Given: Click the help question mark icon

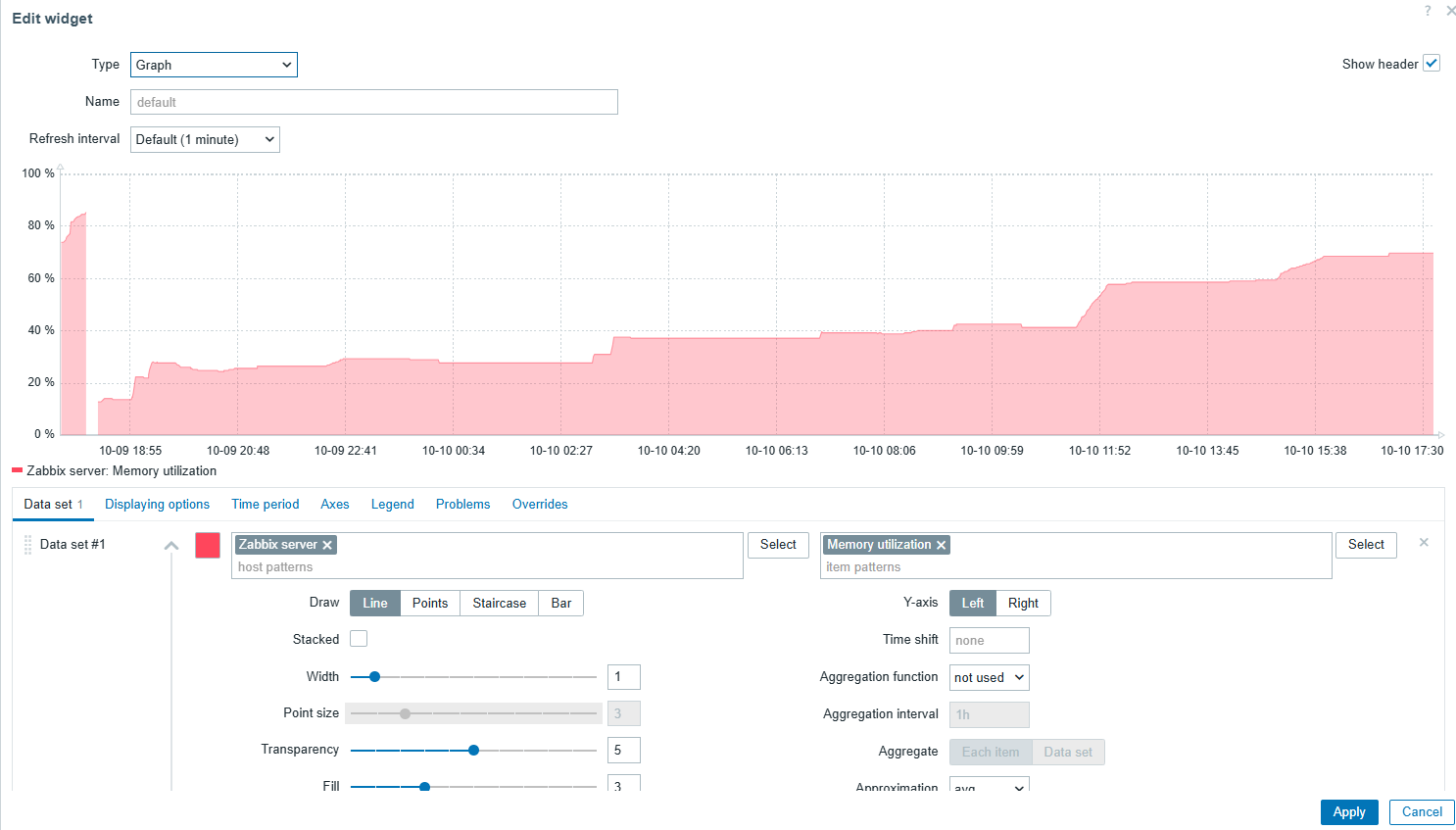Looking at the screenshot, I should pyautogui.click(x=1428, y=11).
